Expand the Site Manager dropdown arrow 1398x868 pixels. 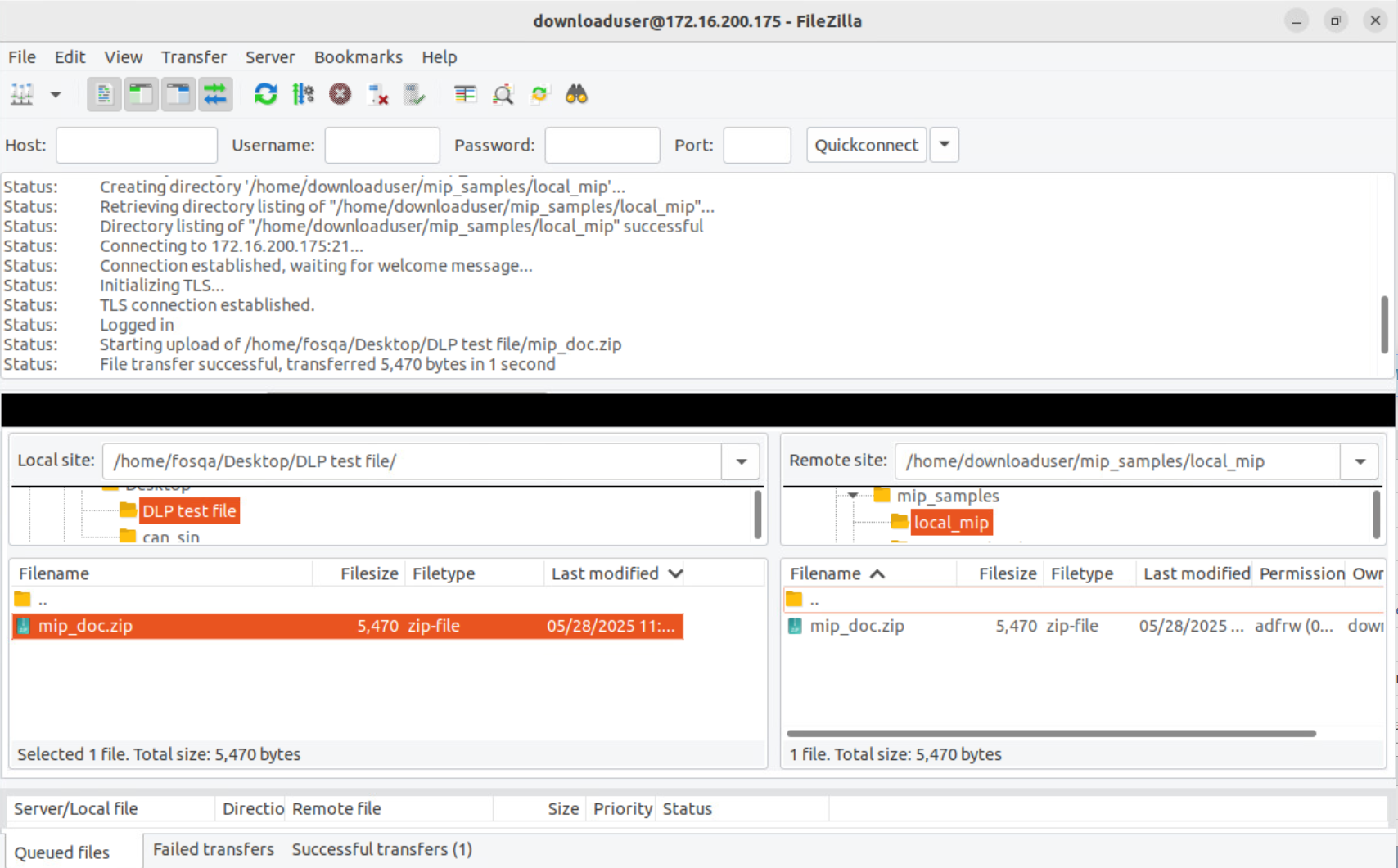(x=56, y=95)
